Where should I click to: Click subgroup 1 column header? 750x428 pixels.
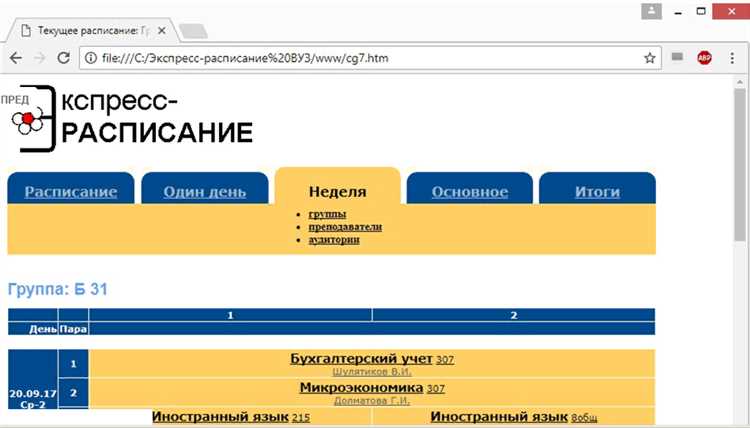click(230, 315)
